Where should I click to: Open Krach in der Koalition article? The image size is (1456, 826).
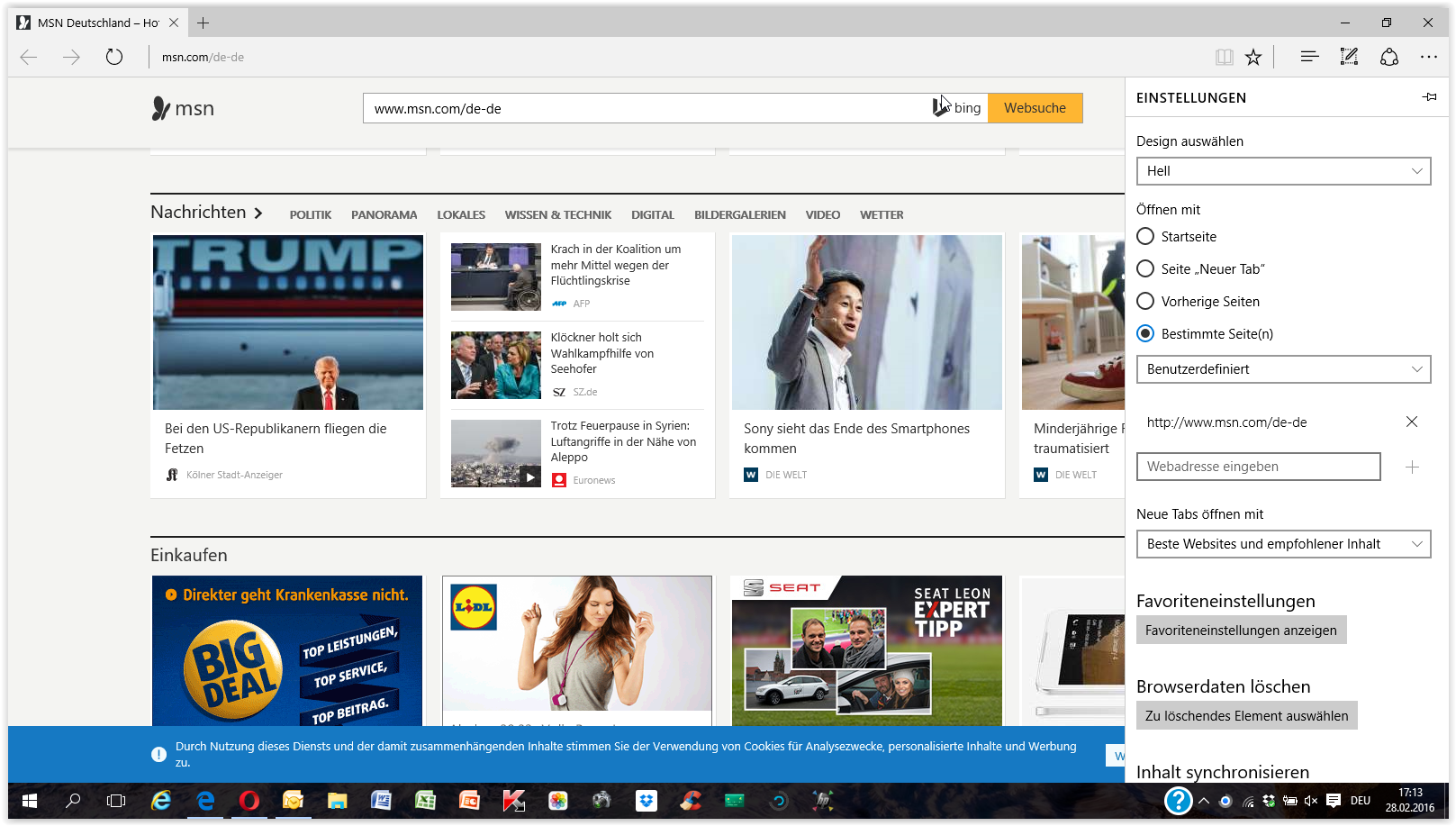tap(616, 265)
